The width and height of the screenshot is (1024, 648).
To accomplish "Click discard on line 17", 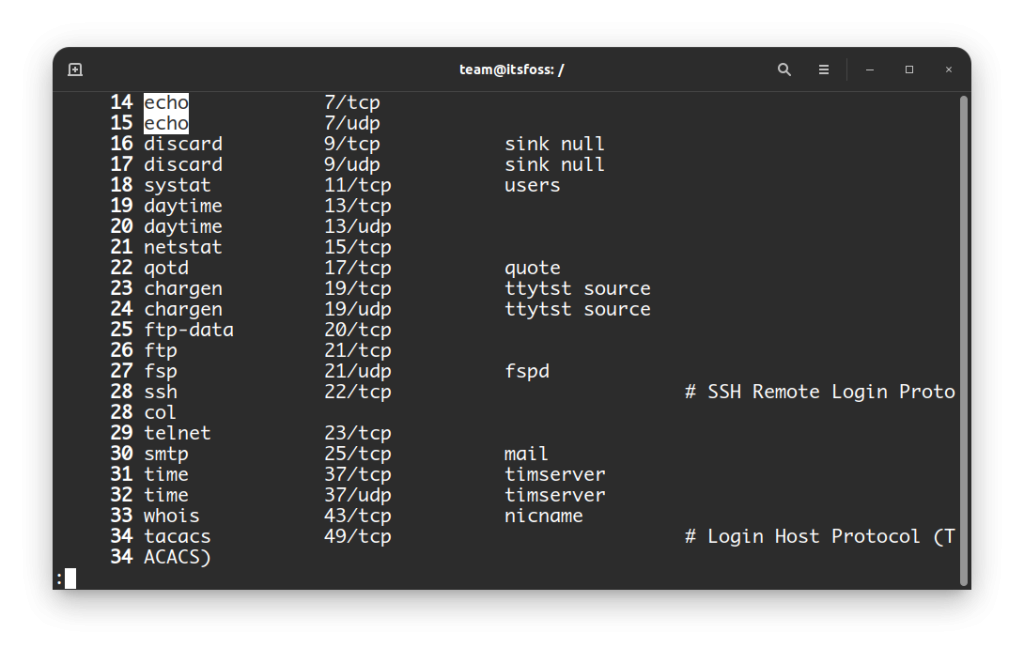I will click(183, 165).
